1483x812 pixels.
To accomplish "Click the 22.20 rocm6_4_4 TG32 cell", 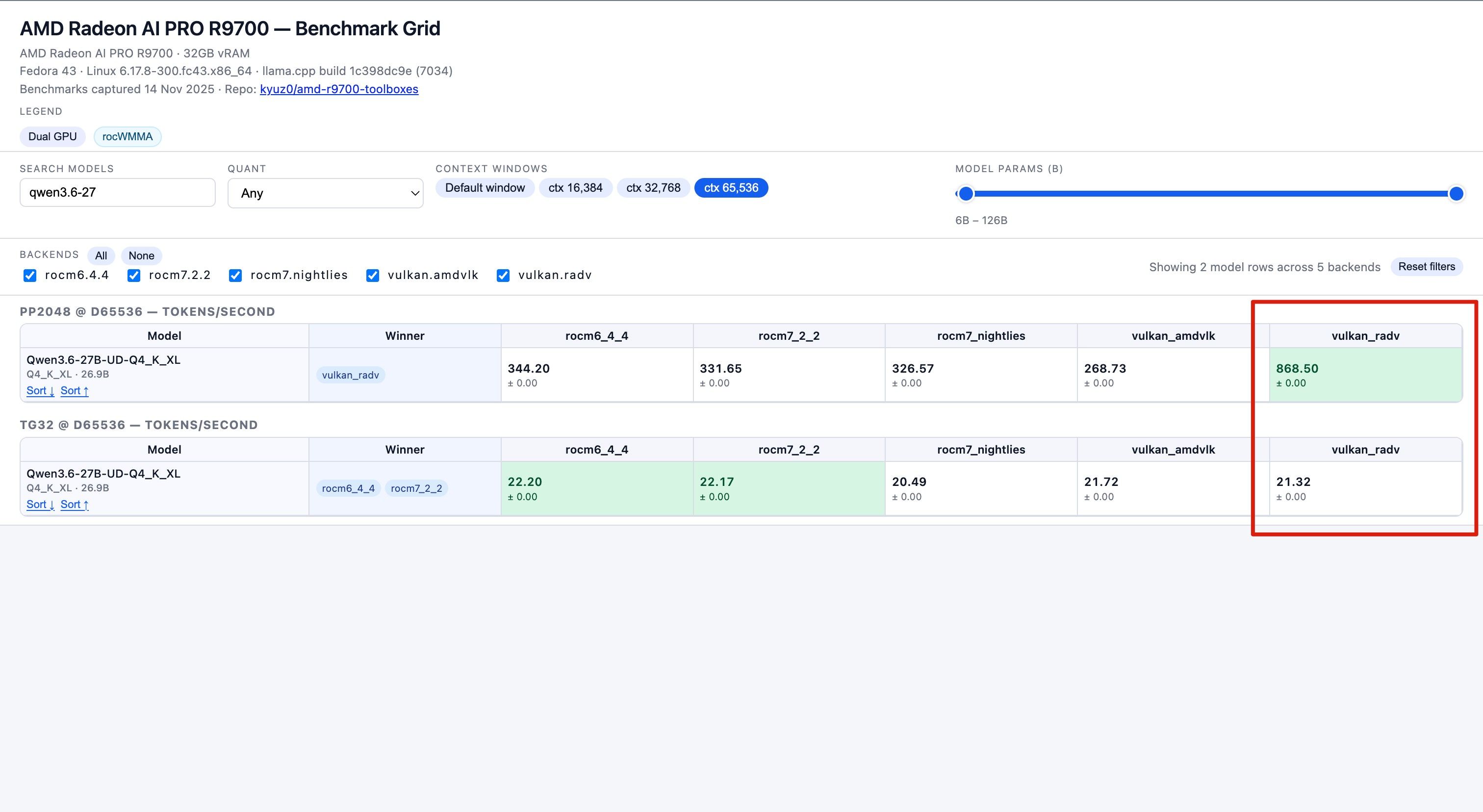I will (x=597, y=488).
